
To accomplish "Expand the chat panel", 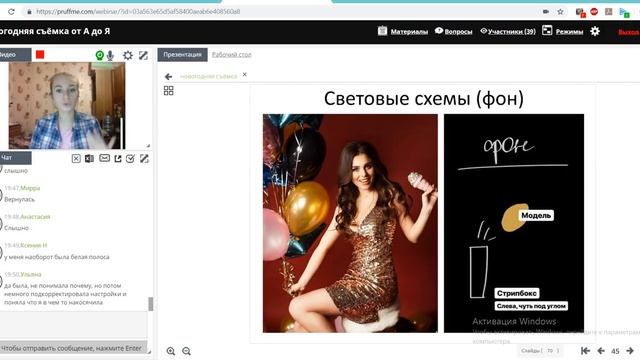I will click(x=144, y=158).
